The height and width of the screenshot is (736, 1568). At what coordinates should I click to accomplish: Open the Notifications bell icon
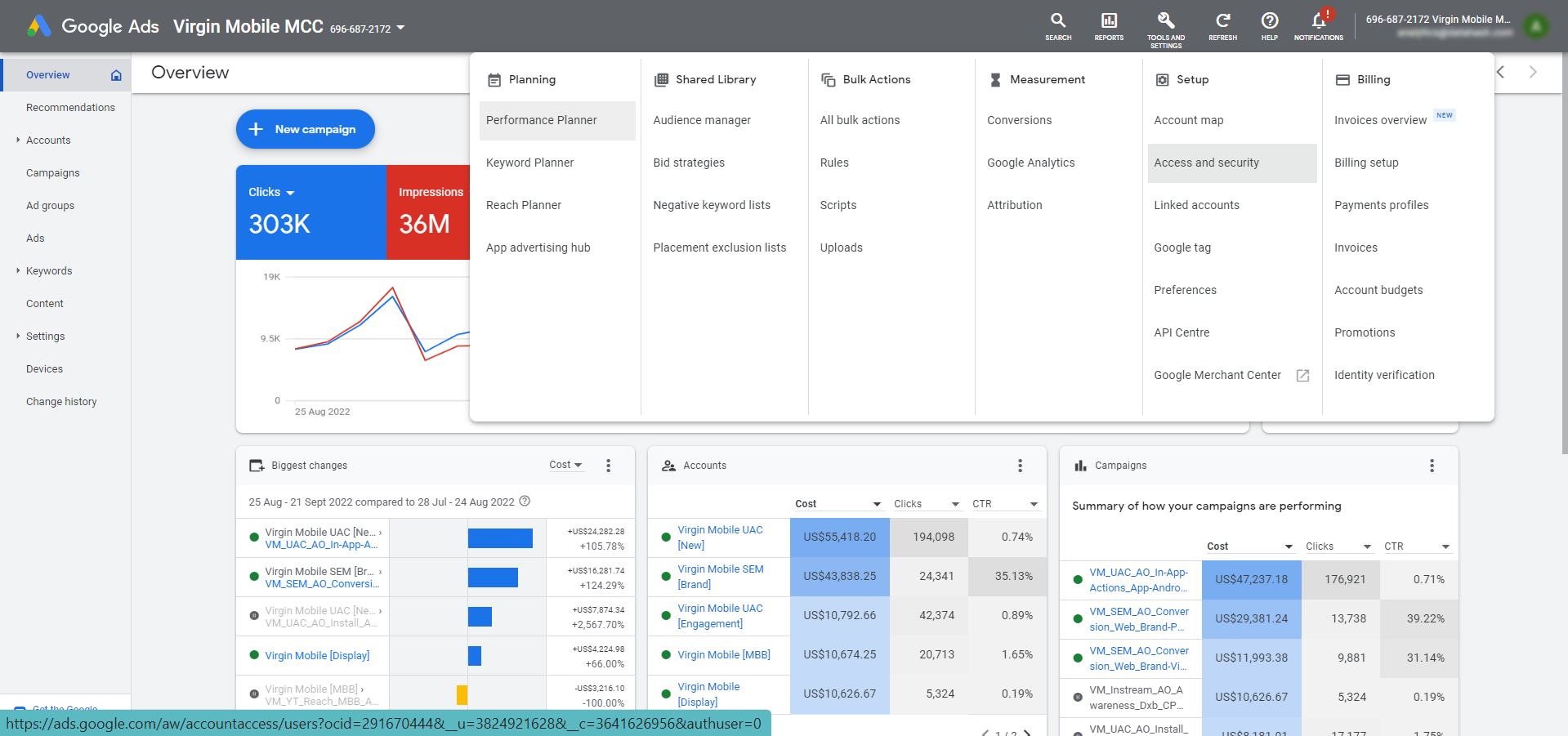(x=1319, y=21)
